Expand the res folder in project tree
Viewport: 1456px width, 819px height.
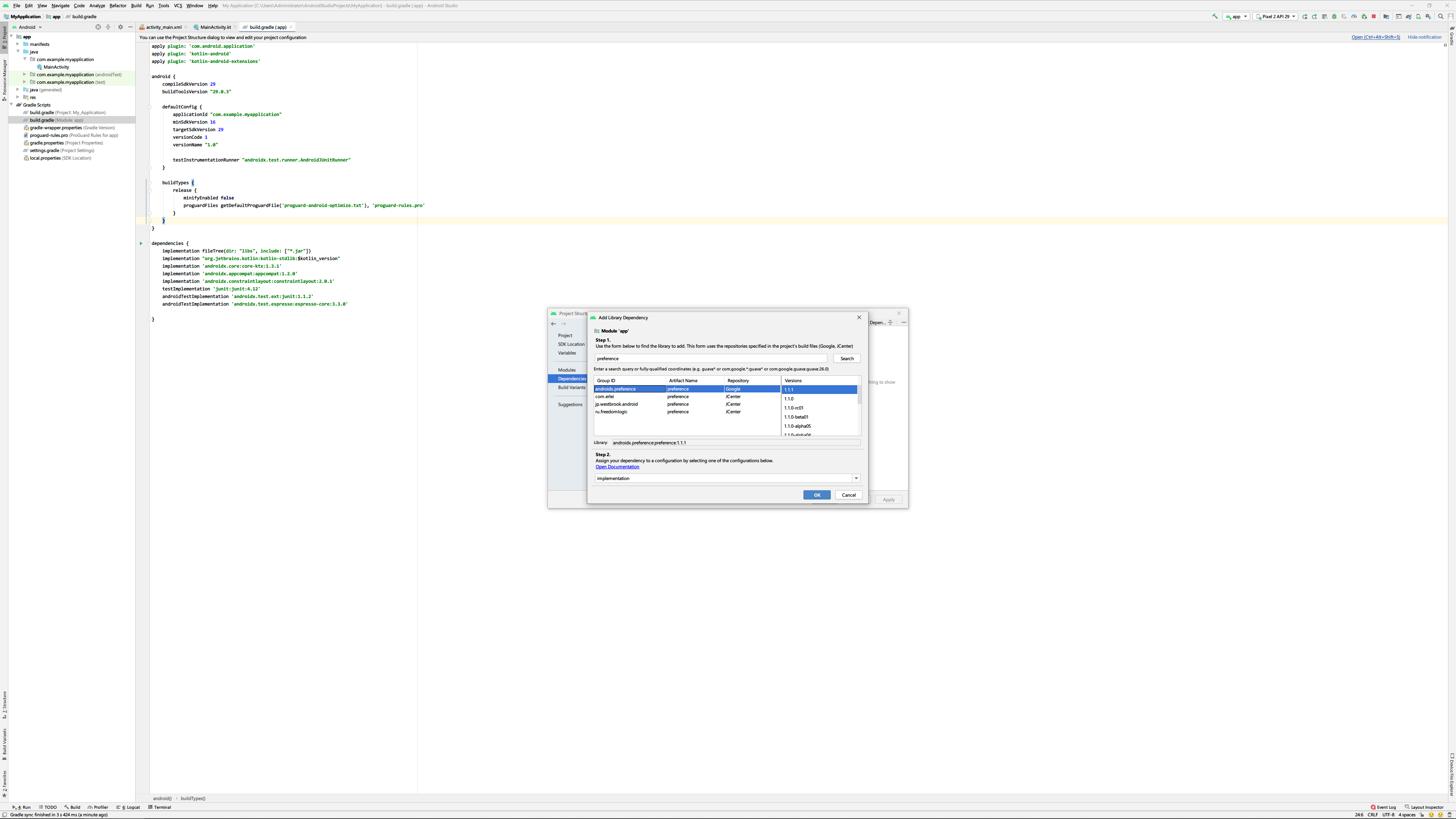coord(18,97)
